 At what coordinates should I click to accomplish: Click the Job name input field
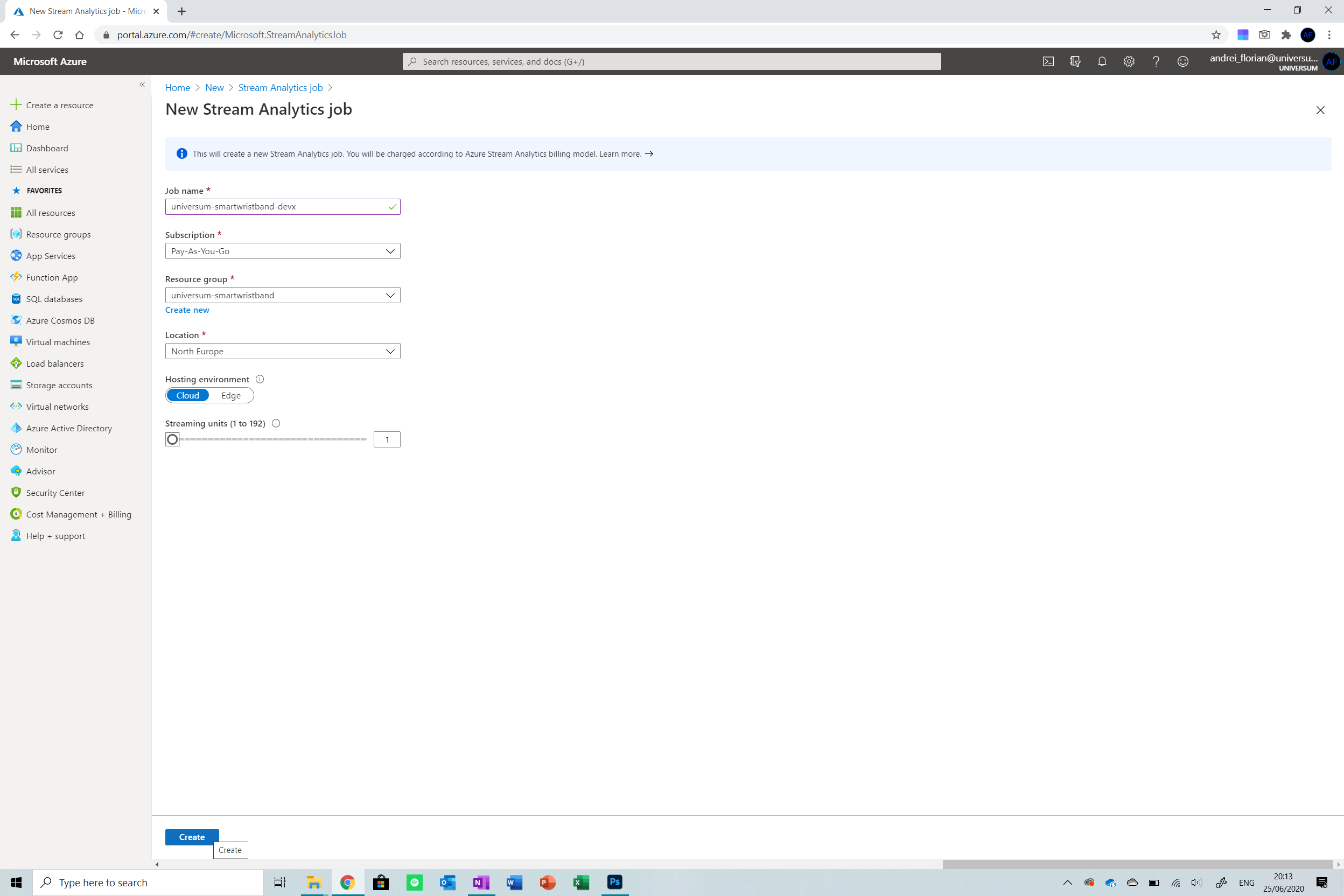[277, 206]
